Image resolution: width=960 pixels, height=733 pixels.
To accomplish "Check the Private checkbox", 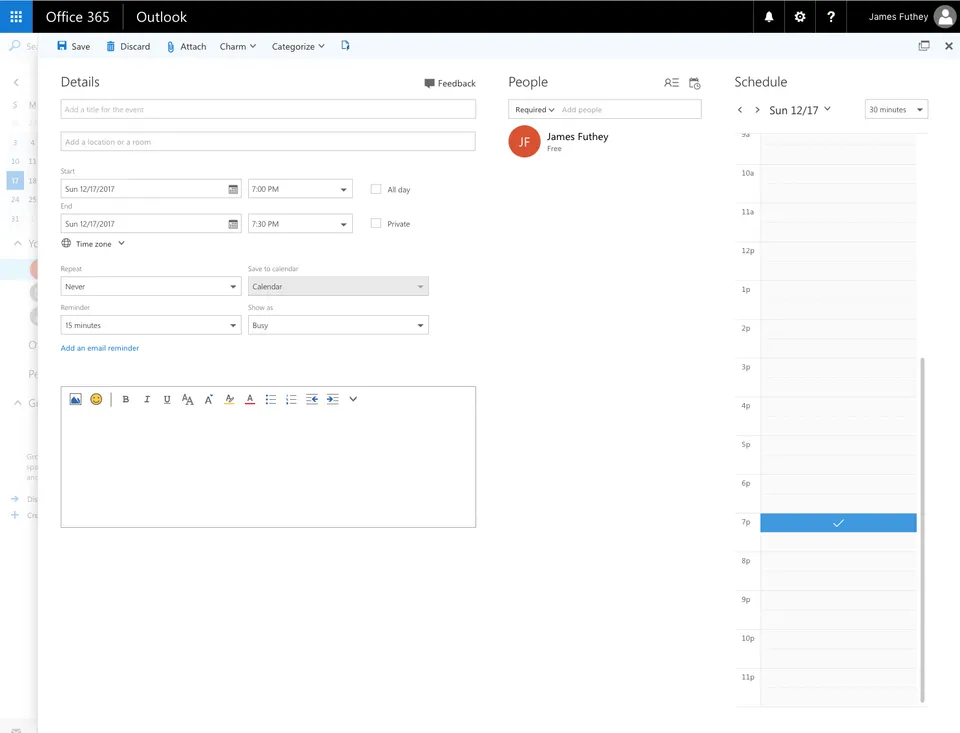I will tap(376, 223).
